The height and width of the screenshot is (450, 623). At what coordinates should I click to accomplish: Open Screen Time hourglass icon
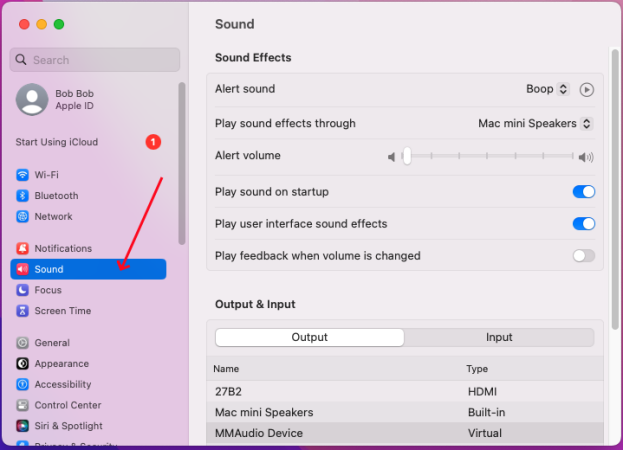(22, 311)
